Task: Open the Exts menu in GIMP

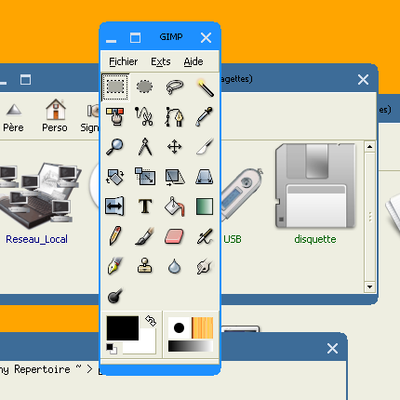Action: coord(161,62)
